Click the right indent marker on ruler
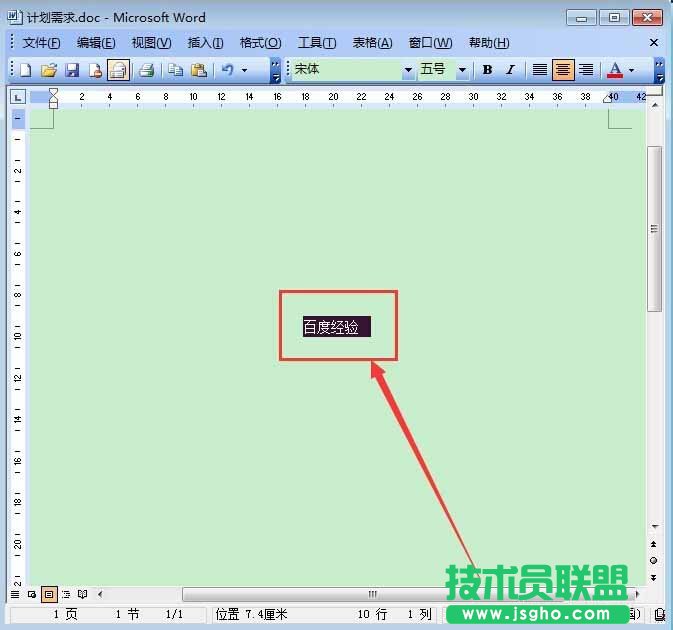673x630 pixels. pos(607,99)
